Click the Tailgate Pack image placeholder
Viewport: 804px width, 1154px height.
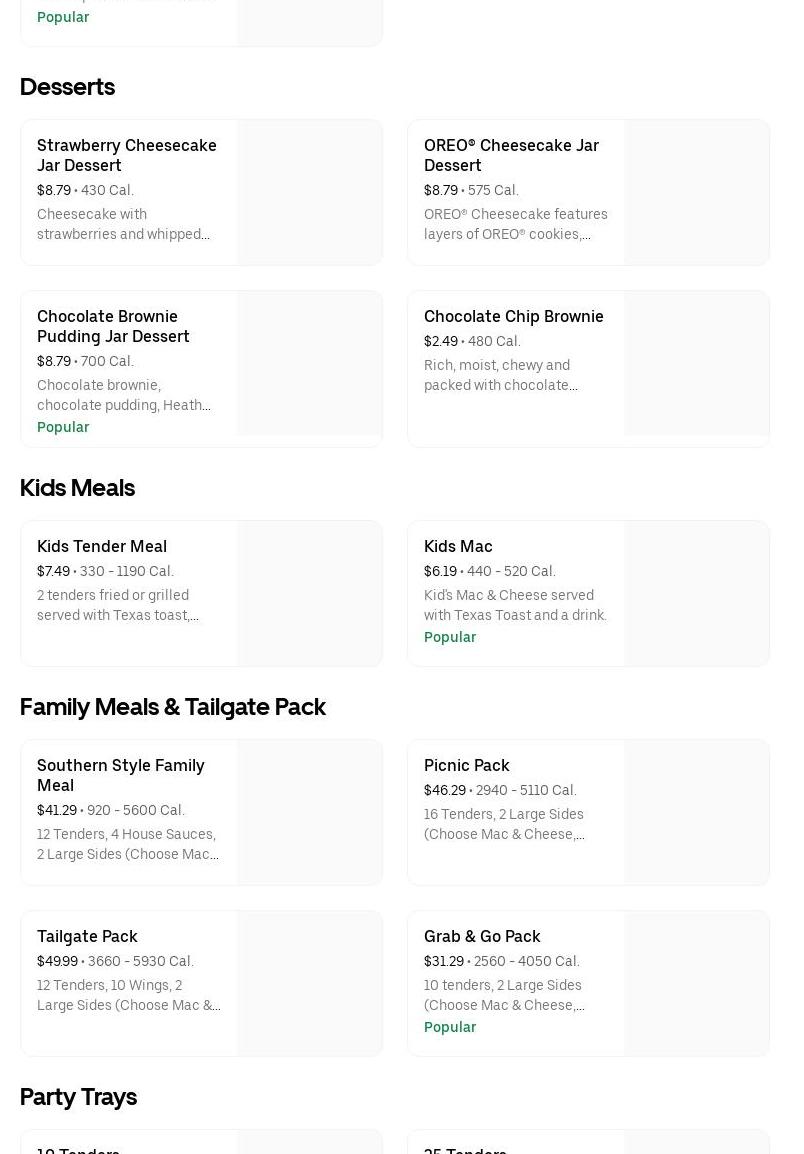click(310, 983)
